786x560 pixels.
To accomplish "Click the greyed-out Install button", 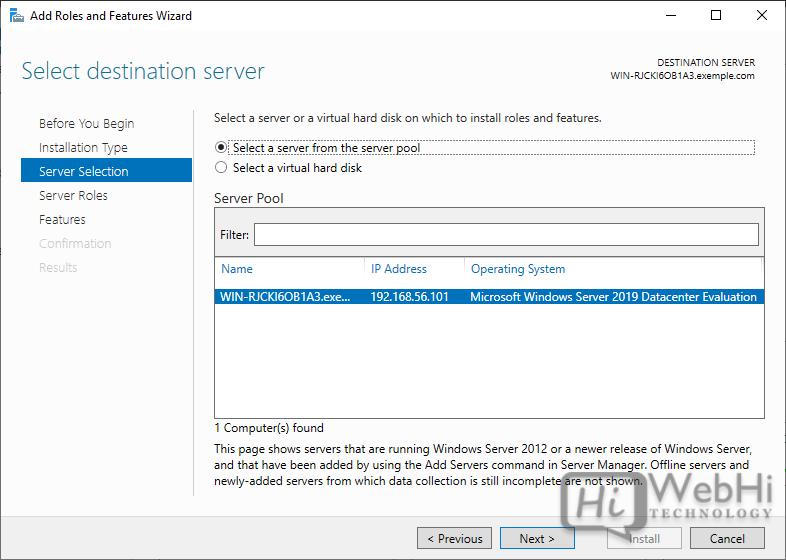I will click(x=644, y=538).
